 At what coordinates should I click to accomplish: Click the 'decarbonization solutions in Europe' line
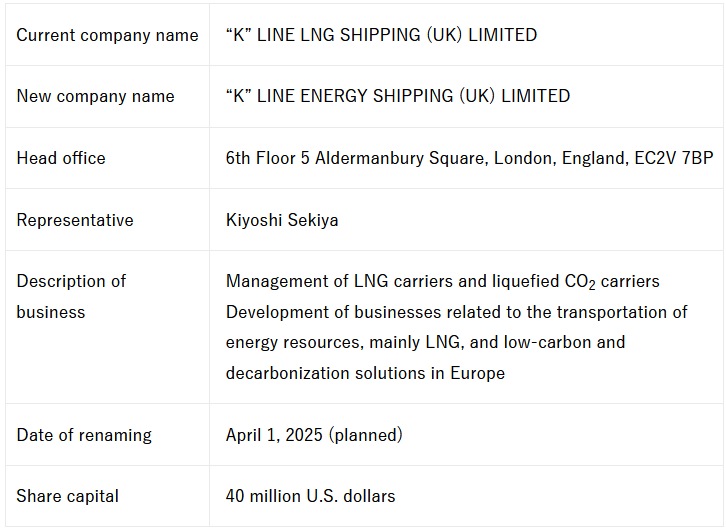pyautogui.click(x=365, y=373)
